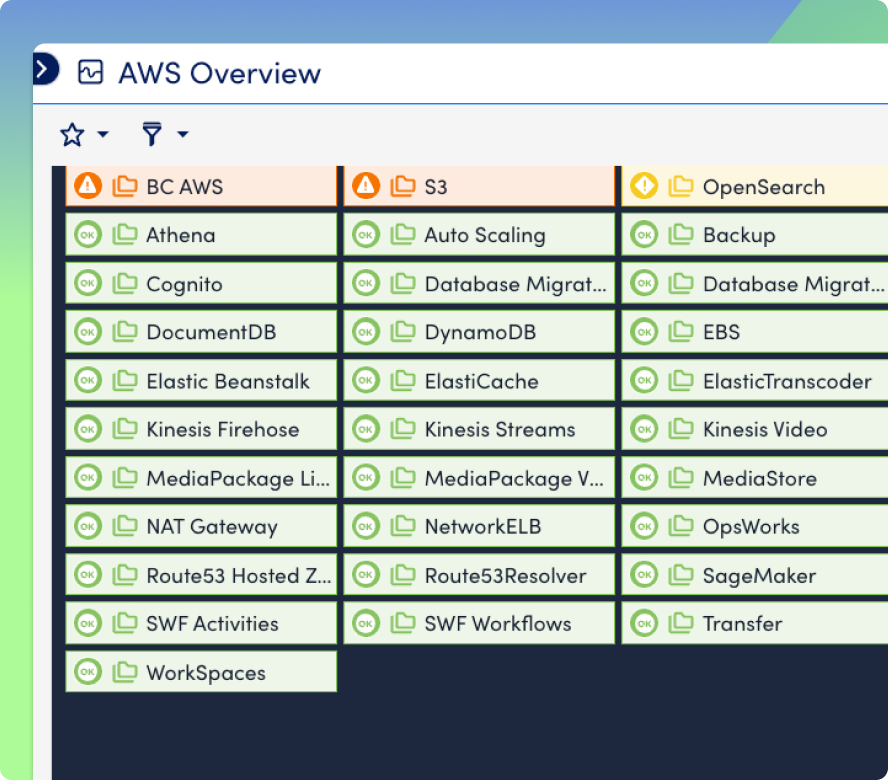Image resolution: width=888 pixels, height=780 pixels.
Task: Select the NetworkELB label
Action: tap(483, 527)
